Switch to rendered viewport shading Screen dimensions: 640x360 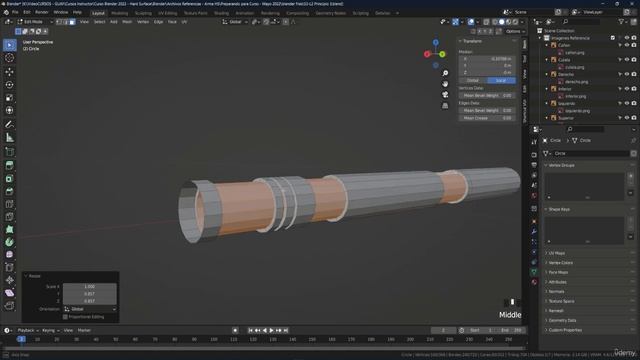[x=515, y=22]
